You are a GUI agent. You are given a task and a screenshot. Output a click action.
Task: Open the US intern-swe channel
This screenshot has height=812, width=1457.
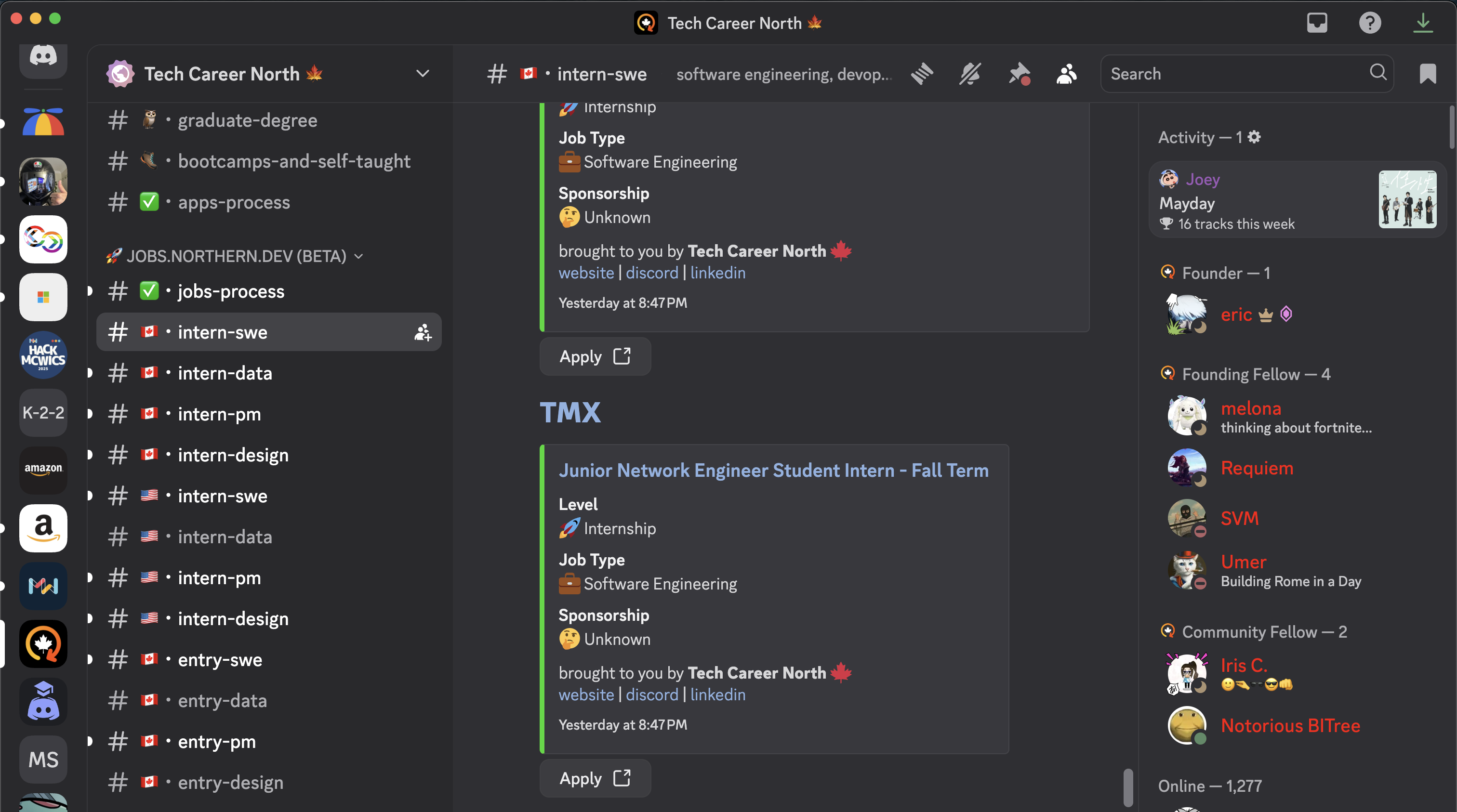click(x=269, y=496)
